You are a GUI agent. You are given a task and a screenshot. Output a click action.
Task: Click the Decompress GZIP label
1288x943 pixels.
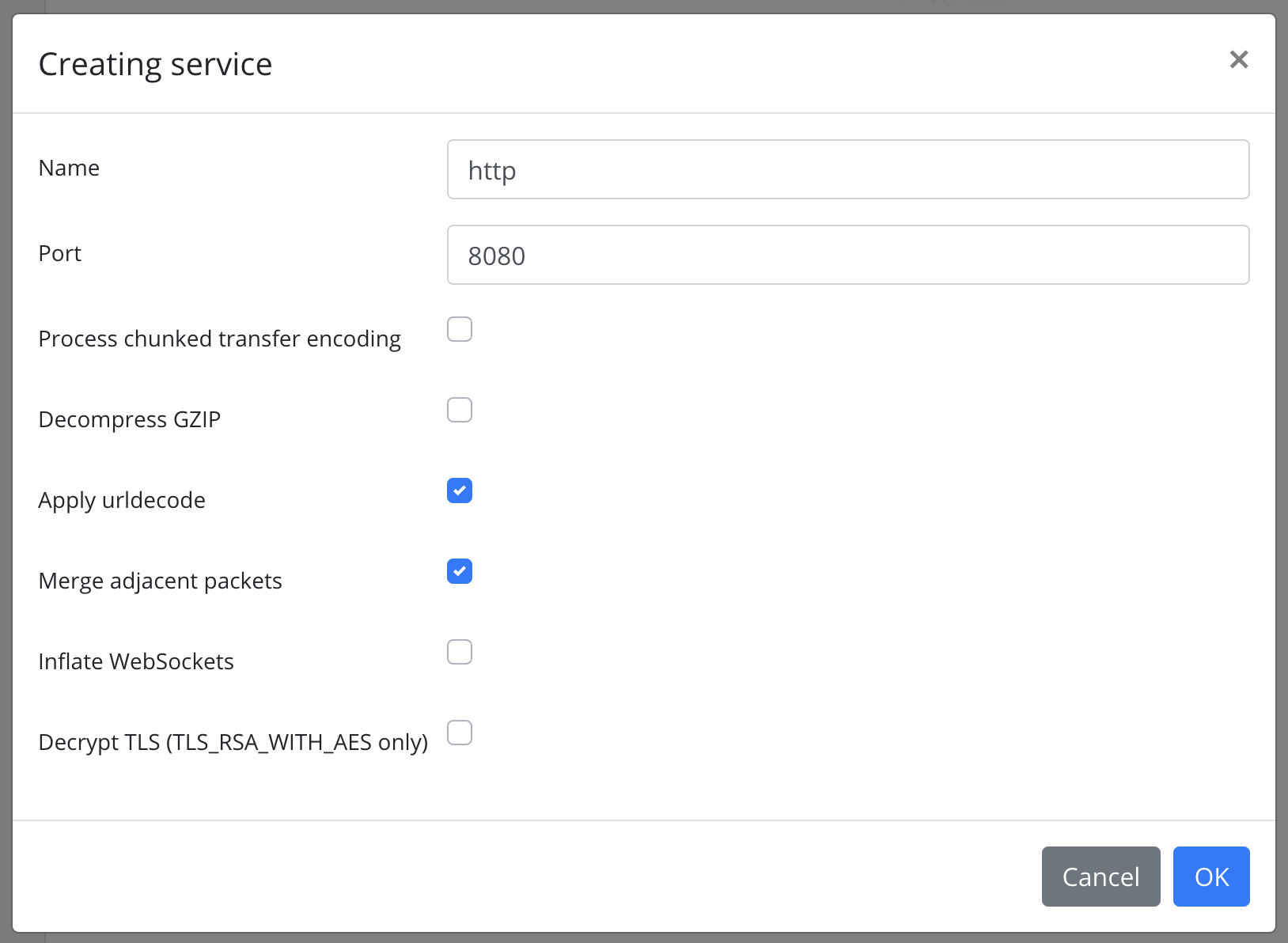point(129,418)
